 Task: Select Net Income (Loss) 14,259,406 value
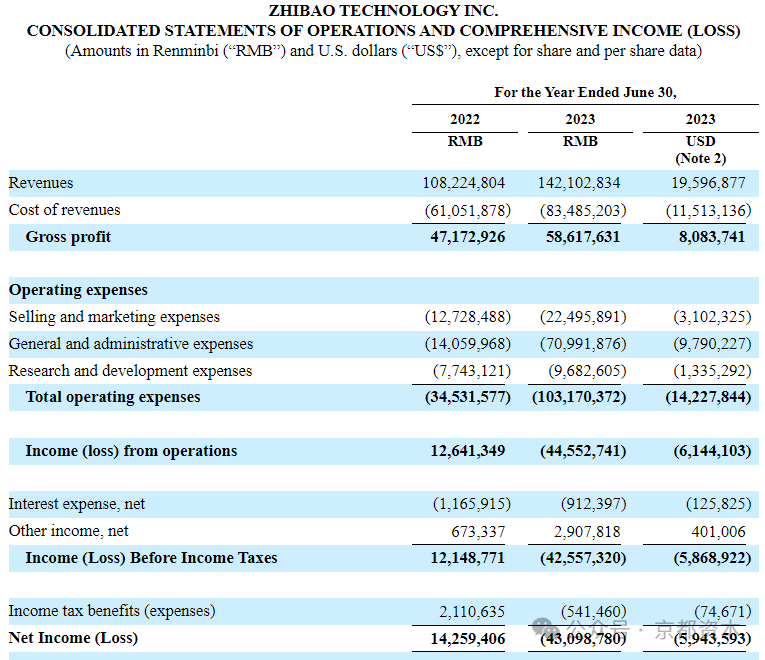tap(467, 639)
